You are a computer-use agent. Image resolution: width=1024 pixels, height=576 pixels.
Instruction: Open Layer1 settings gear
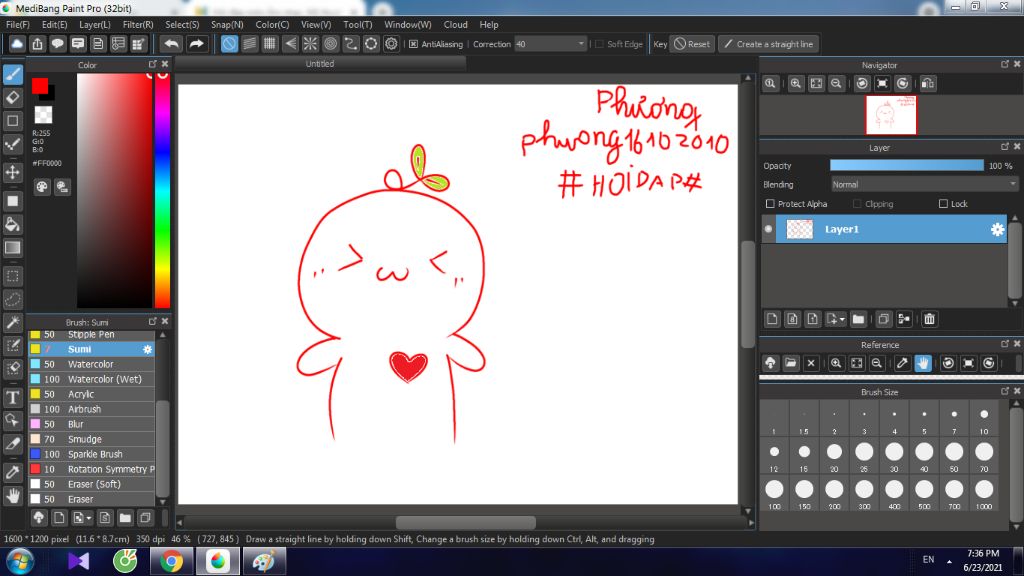click(x=997, y=229)
